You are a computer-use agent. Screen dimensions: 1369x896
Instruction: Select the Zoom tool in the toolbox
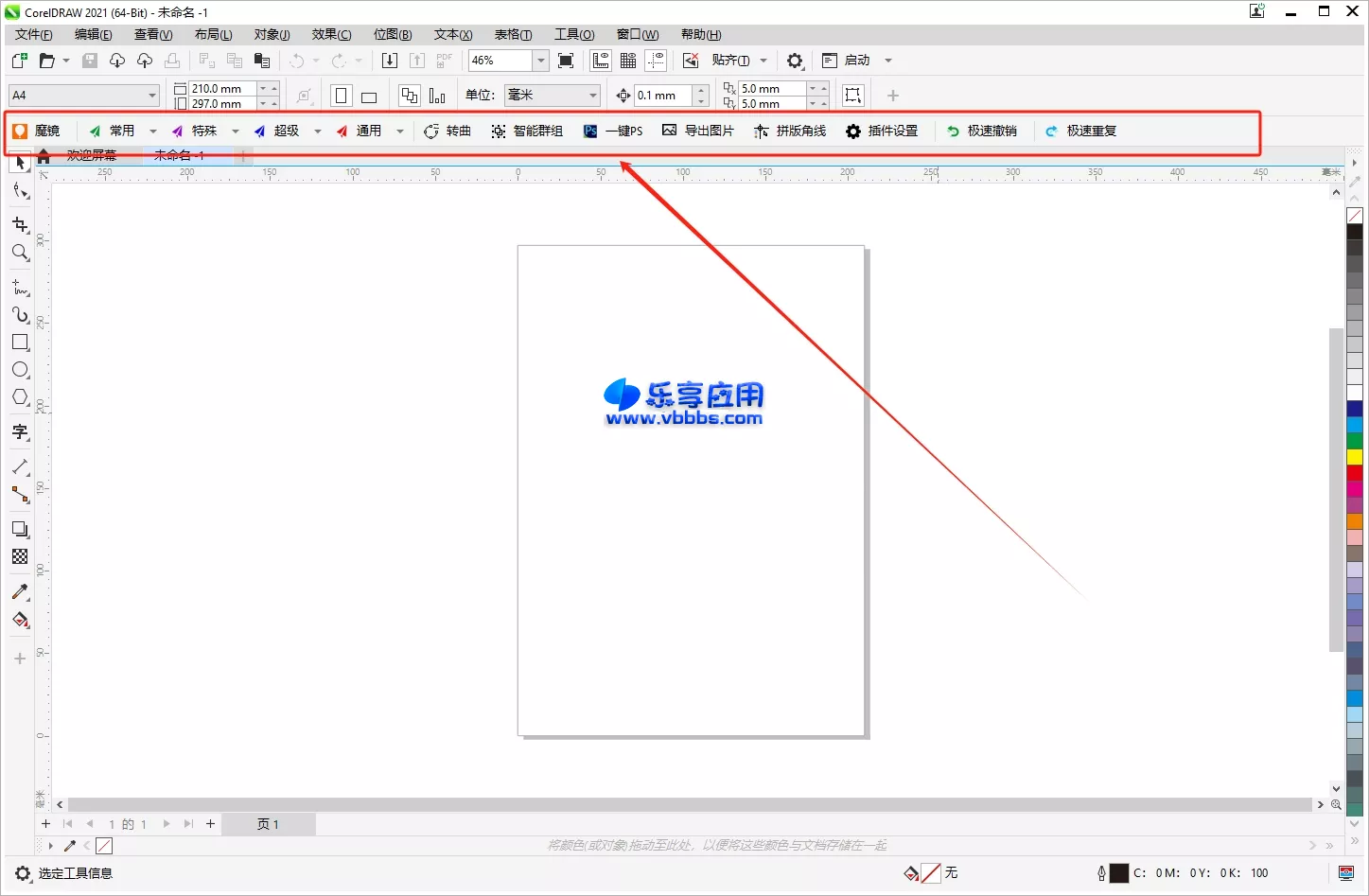point(20,253)
